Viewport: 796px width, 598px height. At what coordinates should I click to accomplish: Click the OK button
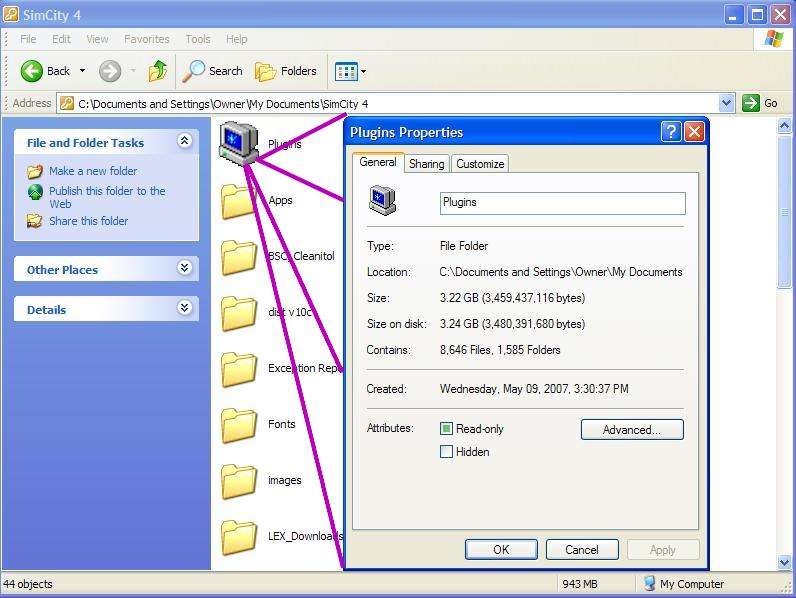[x=501, y=550]
